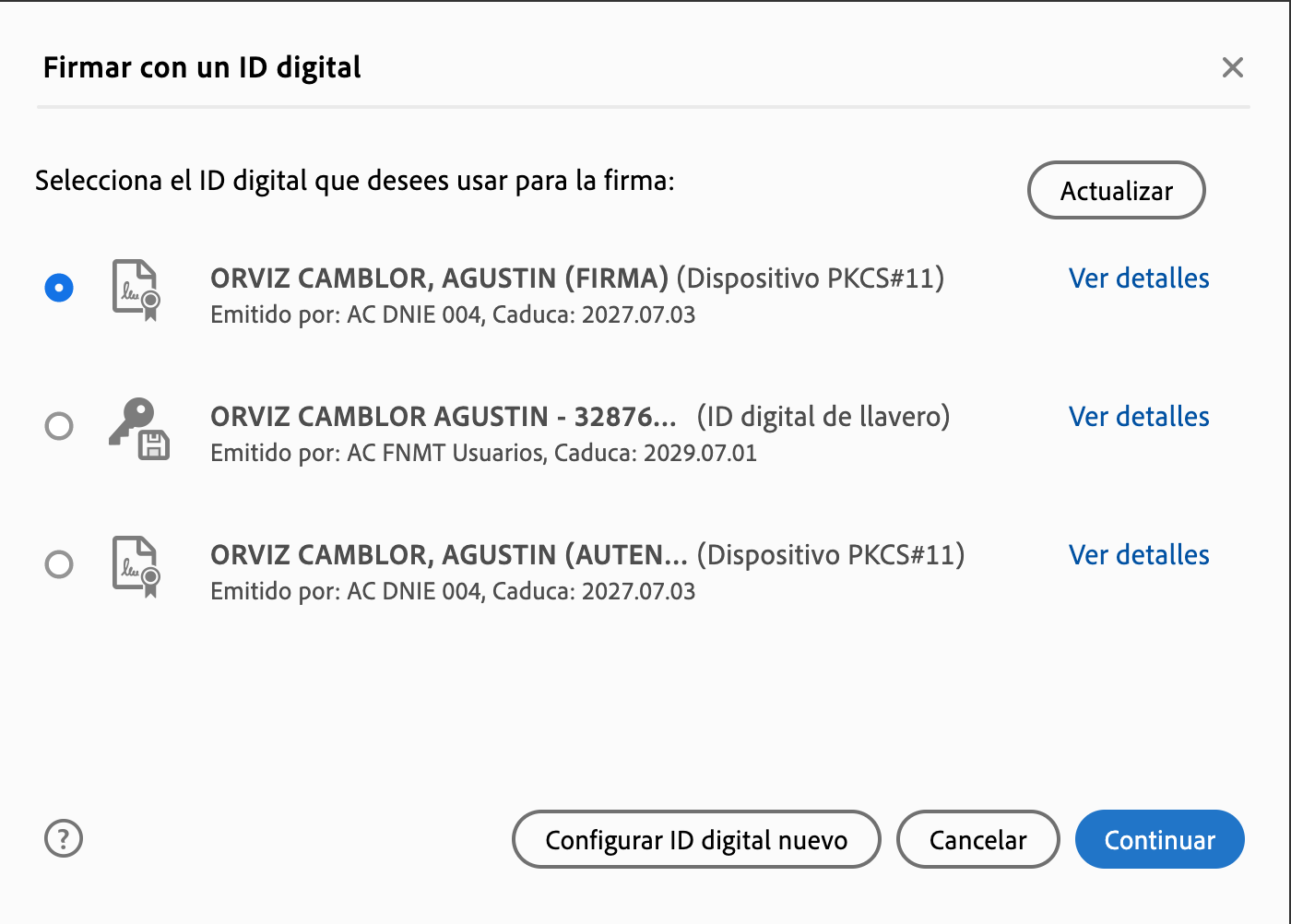Open Ver detalles for the FIRMA certificate
The width and height of the screenshot is (1291, 924).
[1139, 278]
